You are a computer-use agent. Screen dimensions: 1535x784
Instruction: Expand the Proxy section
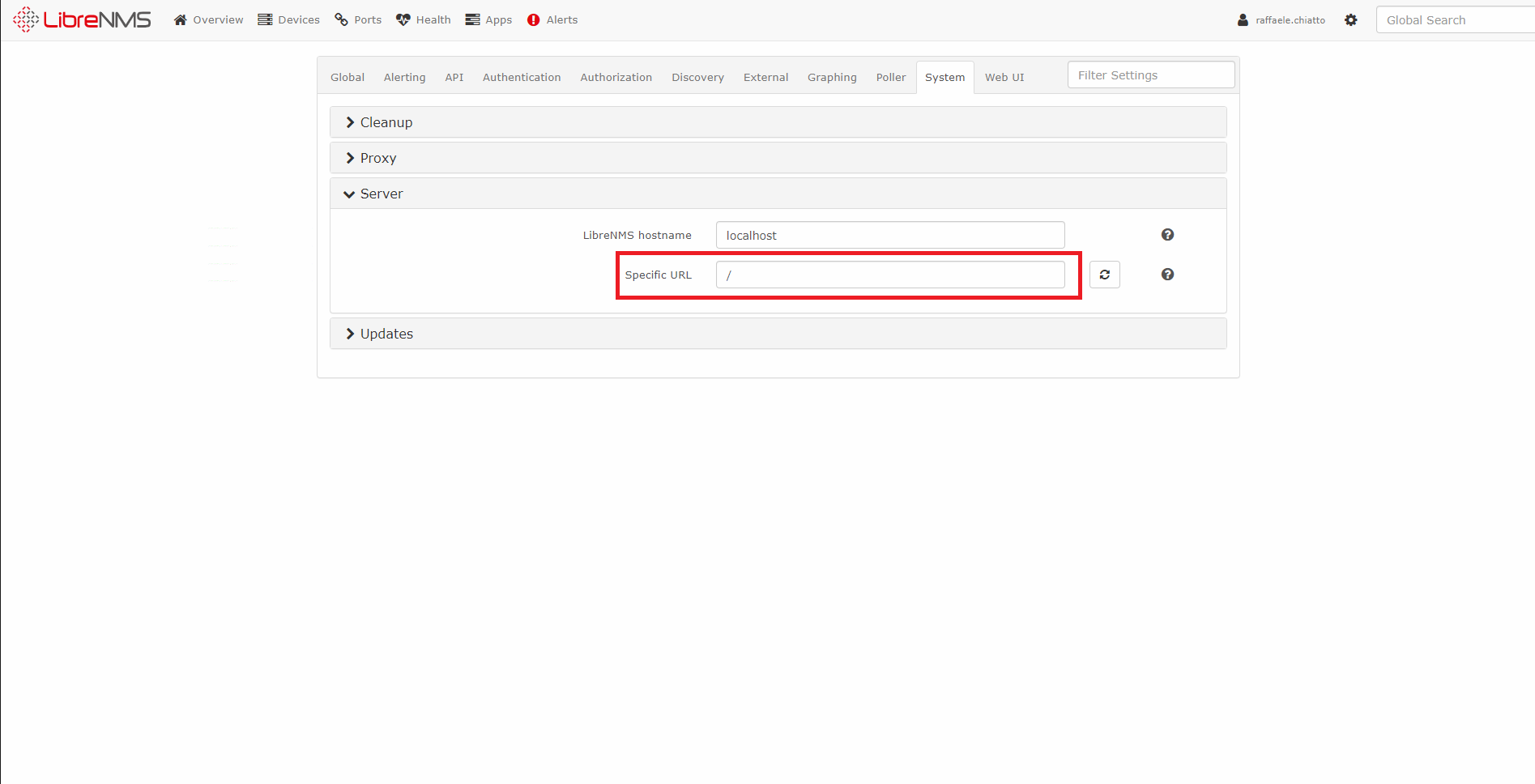[778, 158]
